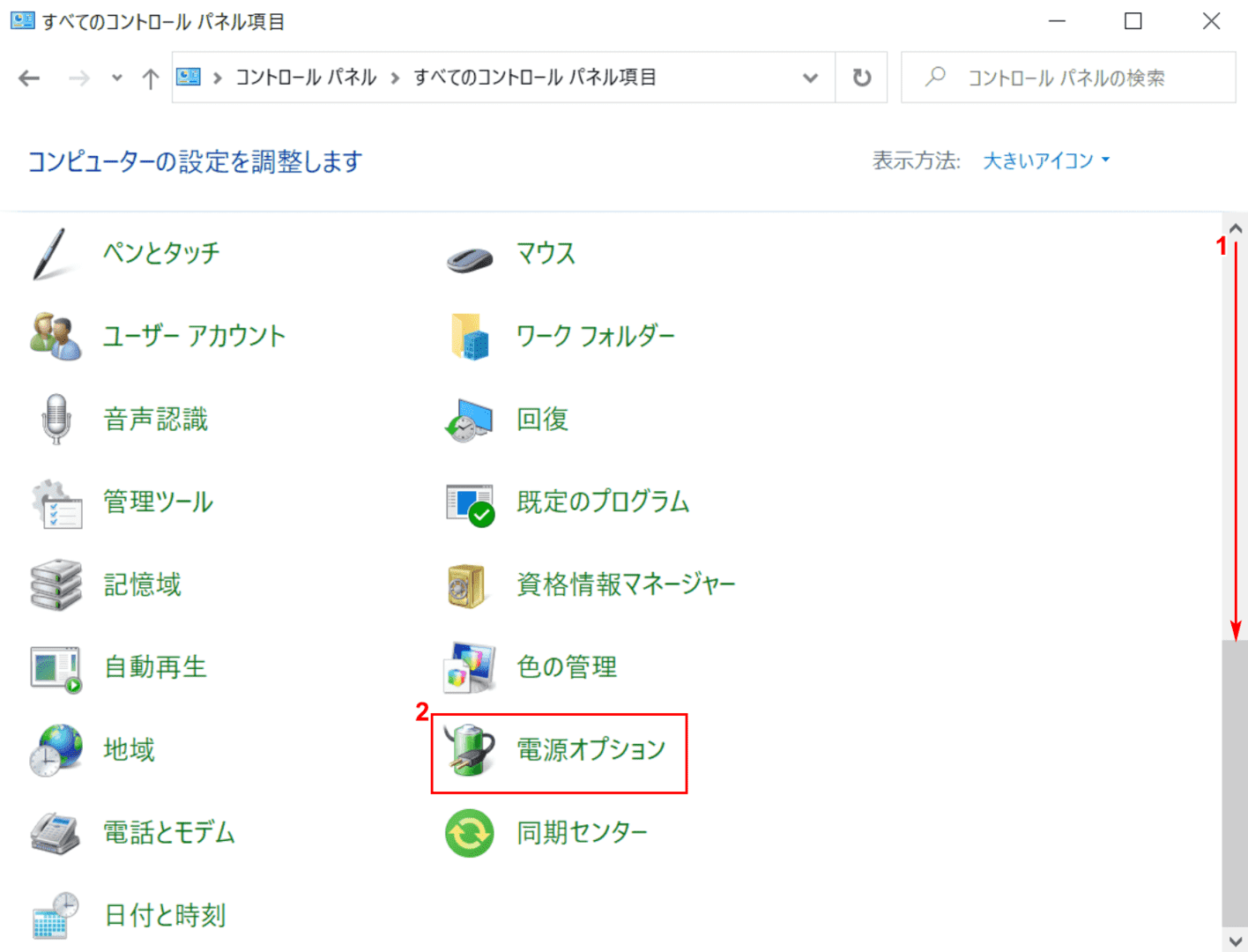Image resolution: width=1248 pixels, height=952 pixels.
Task: Open the ワーク フォルダー folder icon
Action: (x=470, y=336)
